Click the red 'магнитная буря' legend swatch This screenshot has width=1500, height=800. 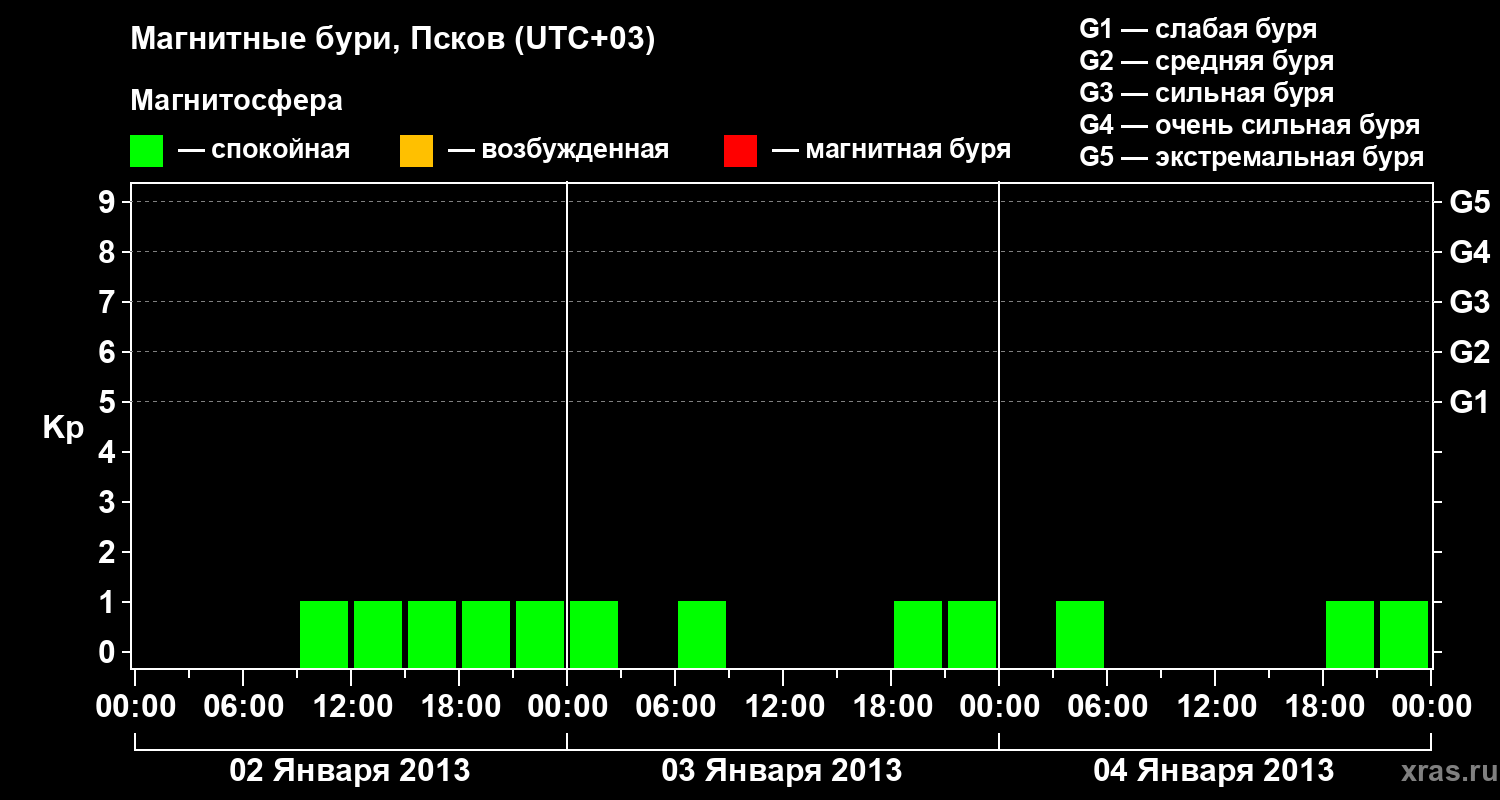(x=740, y=151)
